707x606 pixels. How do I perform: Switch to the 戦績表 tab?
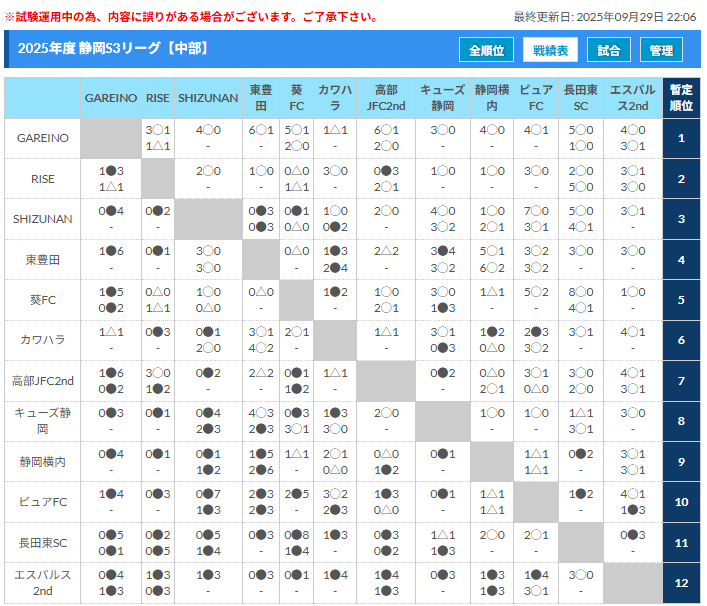click(551, 50)
